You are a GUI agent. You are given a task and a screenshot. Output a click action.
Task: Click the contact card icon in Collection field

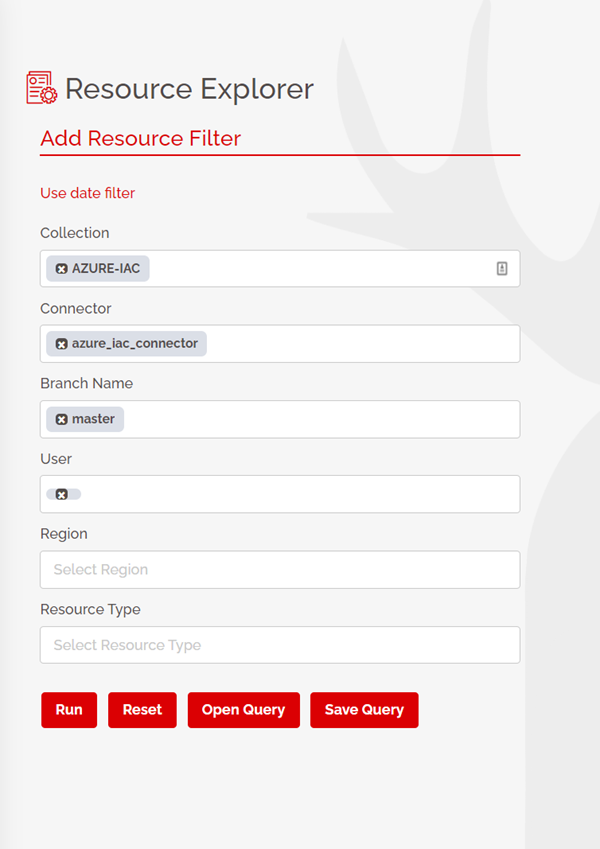coord(502,269)
